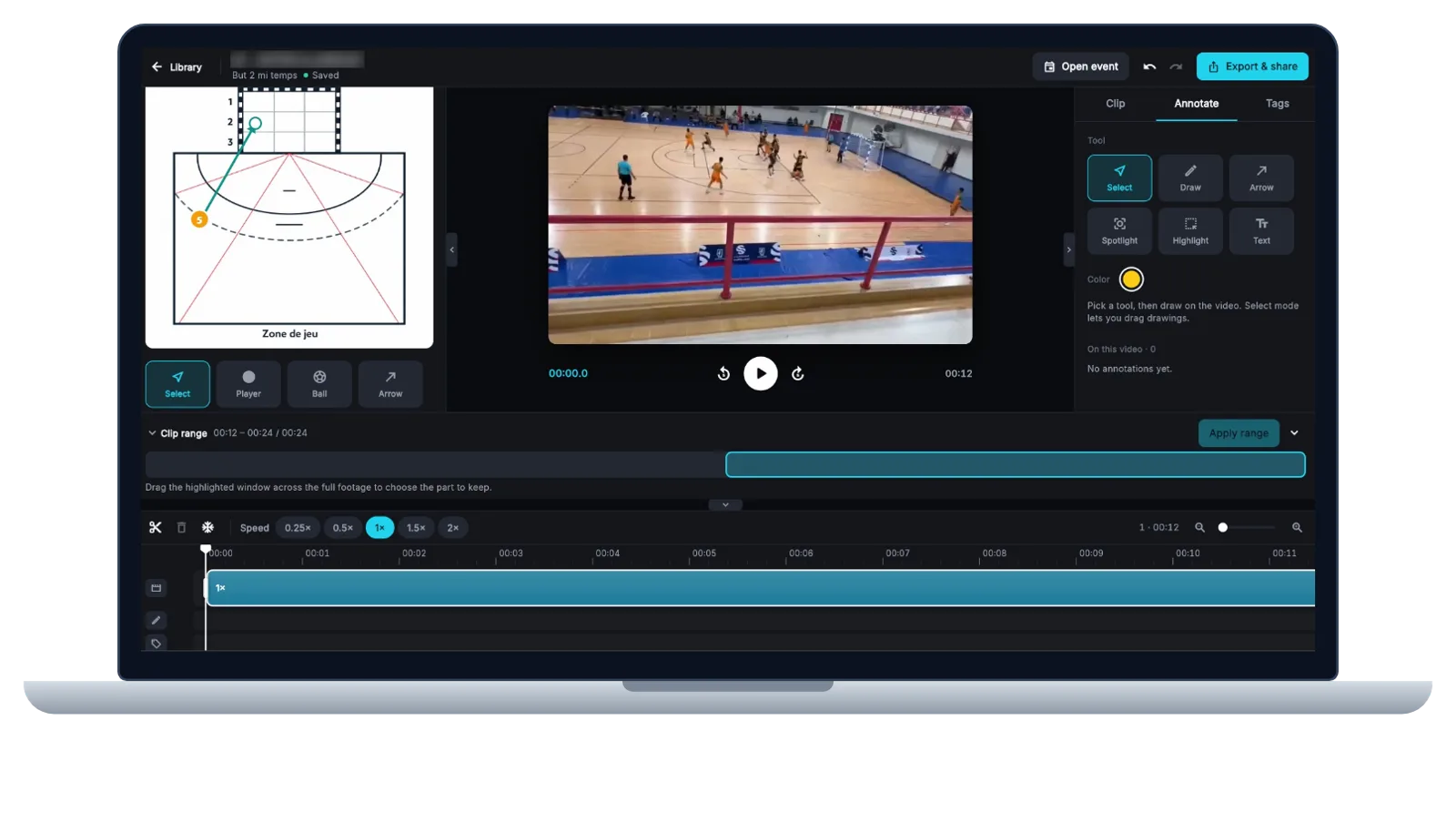Viewport: 1456px width, 822px height.
Task: Click Apply range button
Action: pyautogui.click(x=1239, y=433)
